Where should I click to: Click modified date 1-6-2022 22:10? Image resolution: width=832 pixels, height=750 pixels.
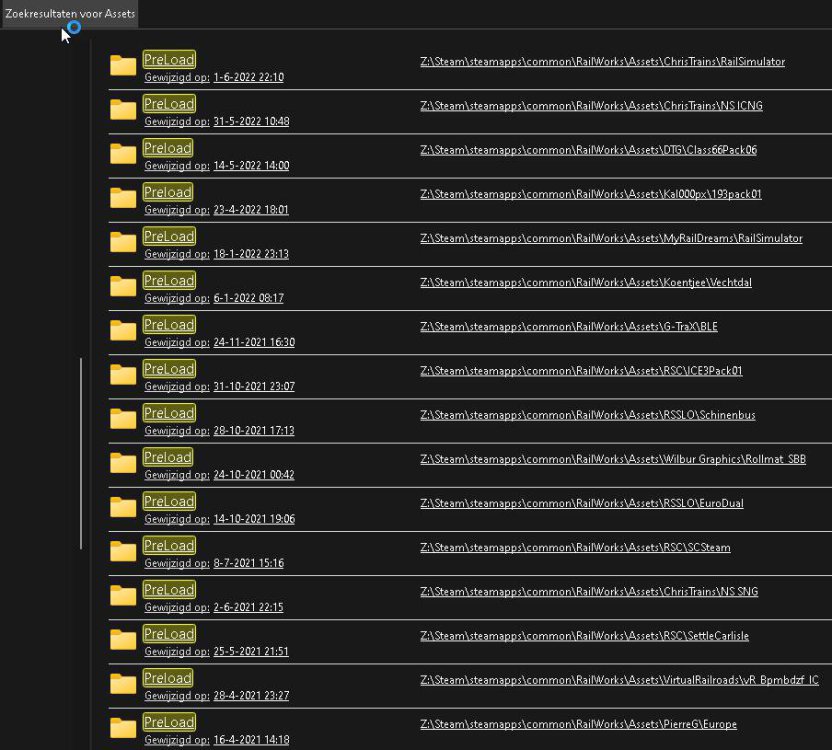pyautogui.click(x=248, y=77)
